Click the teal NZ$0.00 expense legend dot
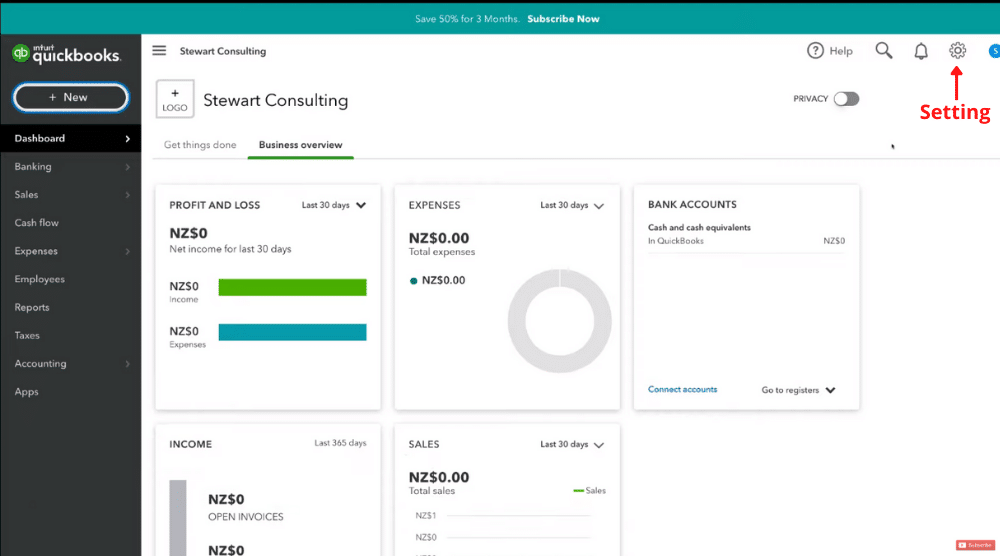 pyautogui.click(x=413, y=281)
